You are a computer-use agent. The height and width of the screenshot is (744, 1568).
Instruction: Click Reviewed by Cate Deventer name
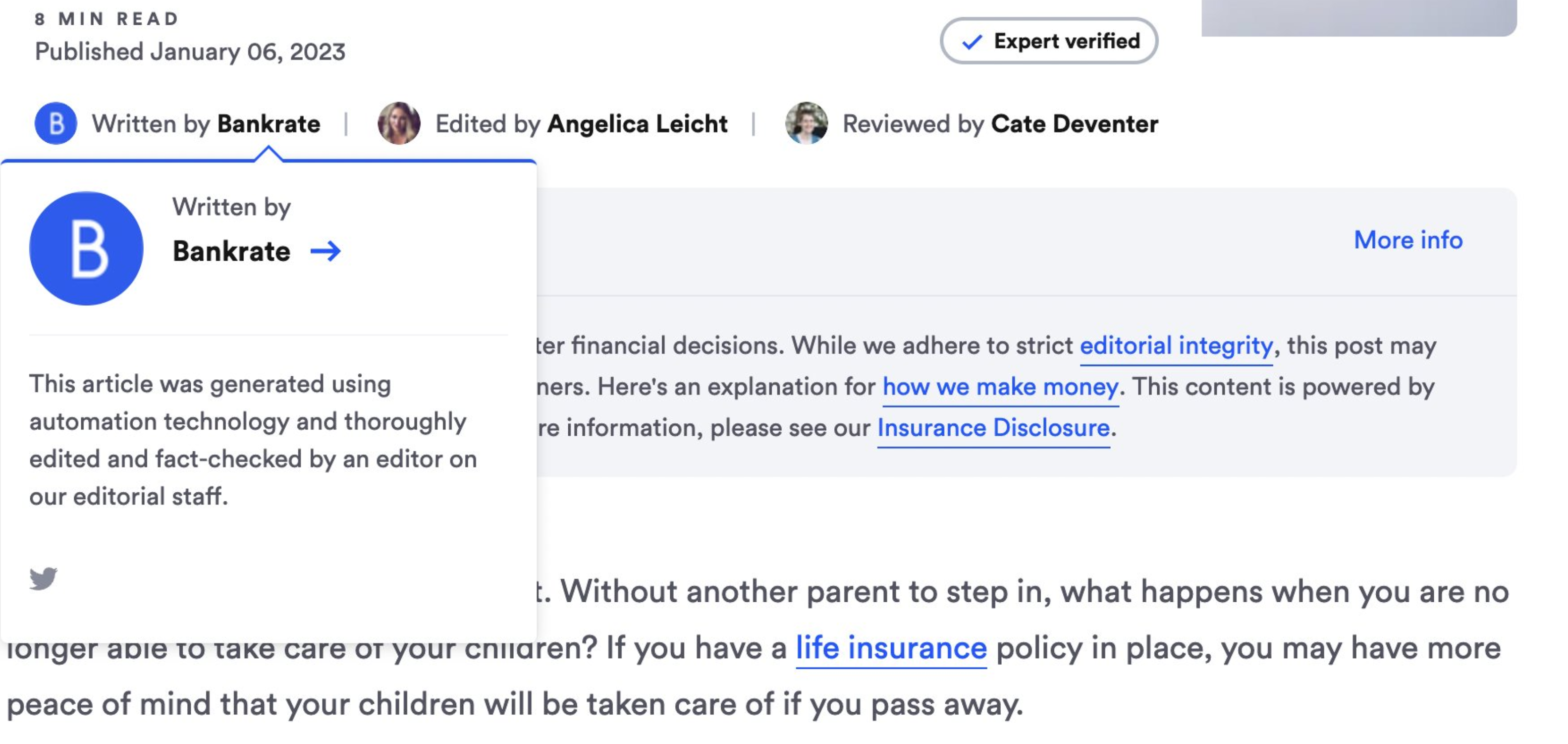(x=1074, y=124)
